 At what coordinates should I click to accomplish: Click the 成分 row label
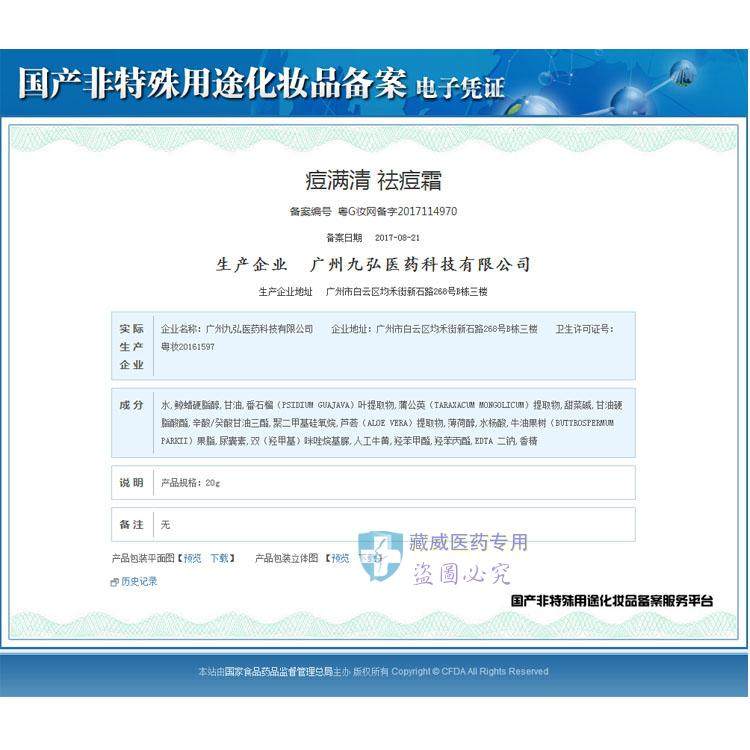click(132, 405)
